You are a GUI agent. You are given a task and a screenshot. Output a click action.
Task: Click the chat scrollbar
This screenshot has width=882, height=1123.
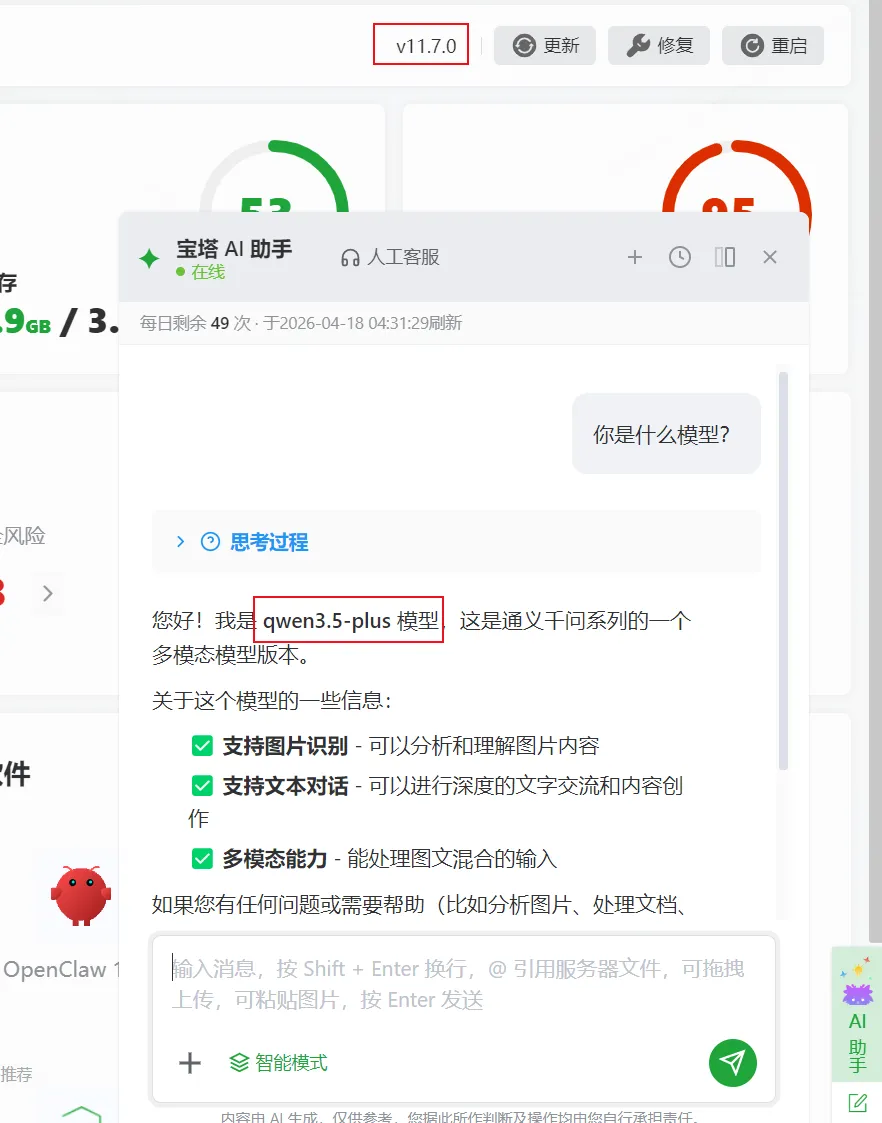782,571
